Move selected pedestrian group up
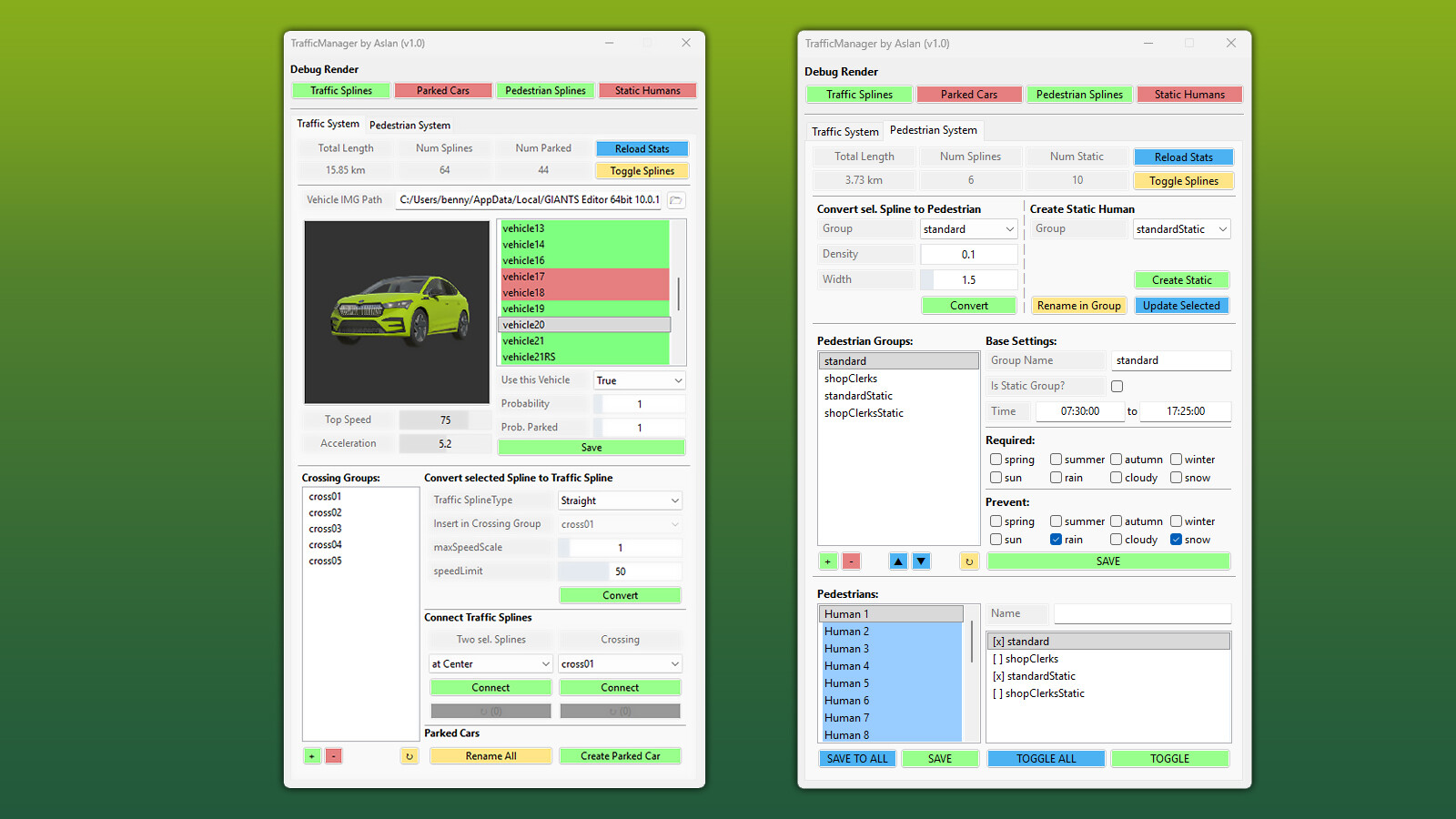The image size is (1456, 819). (898, 561)
